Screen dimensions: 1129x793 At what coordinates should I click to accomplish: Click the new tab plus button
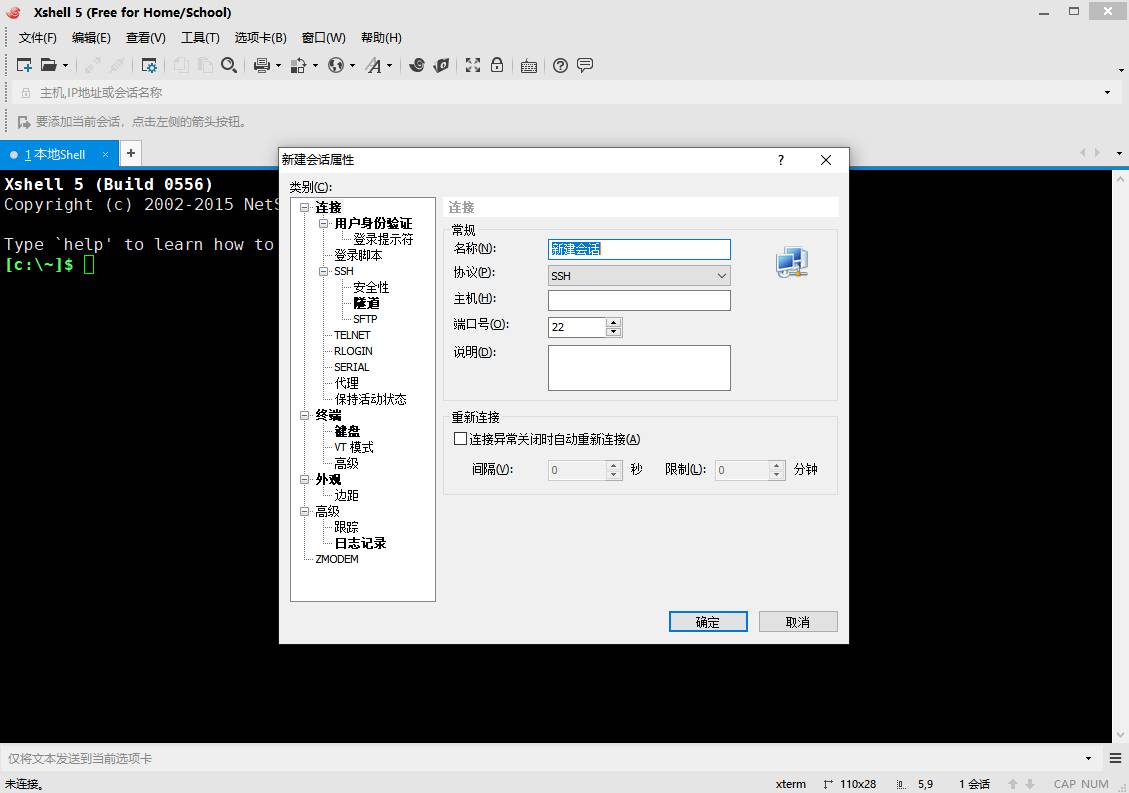[x=130, y=153]
